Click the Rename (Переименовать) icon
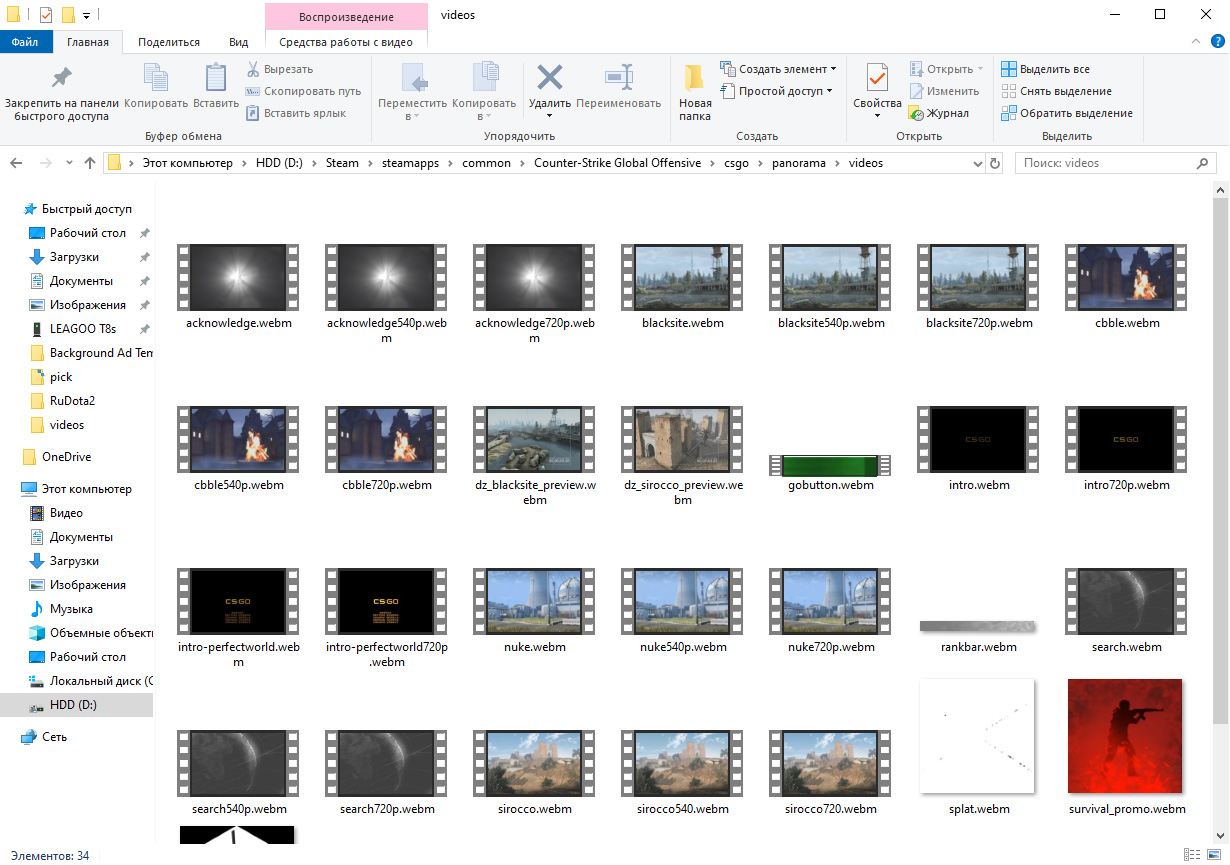Viewport: 1230px width, 865px height. coord(619,78)
